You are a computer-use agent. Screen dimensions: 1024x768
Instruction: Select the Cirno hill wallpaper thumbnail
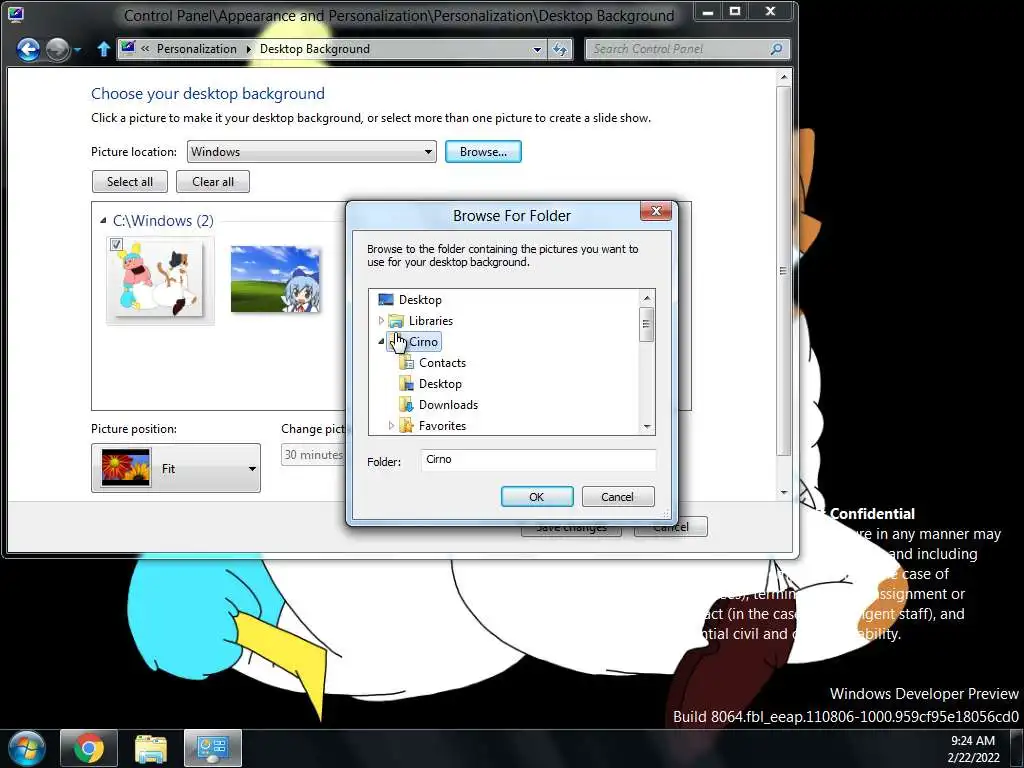276,279
